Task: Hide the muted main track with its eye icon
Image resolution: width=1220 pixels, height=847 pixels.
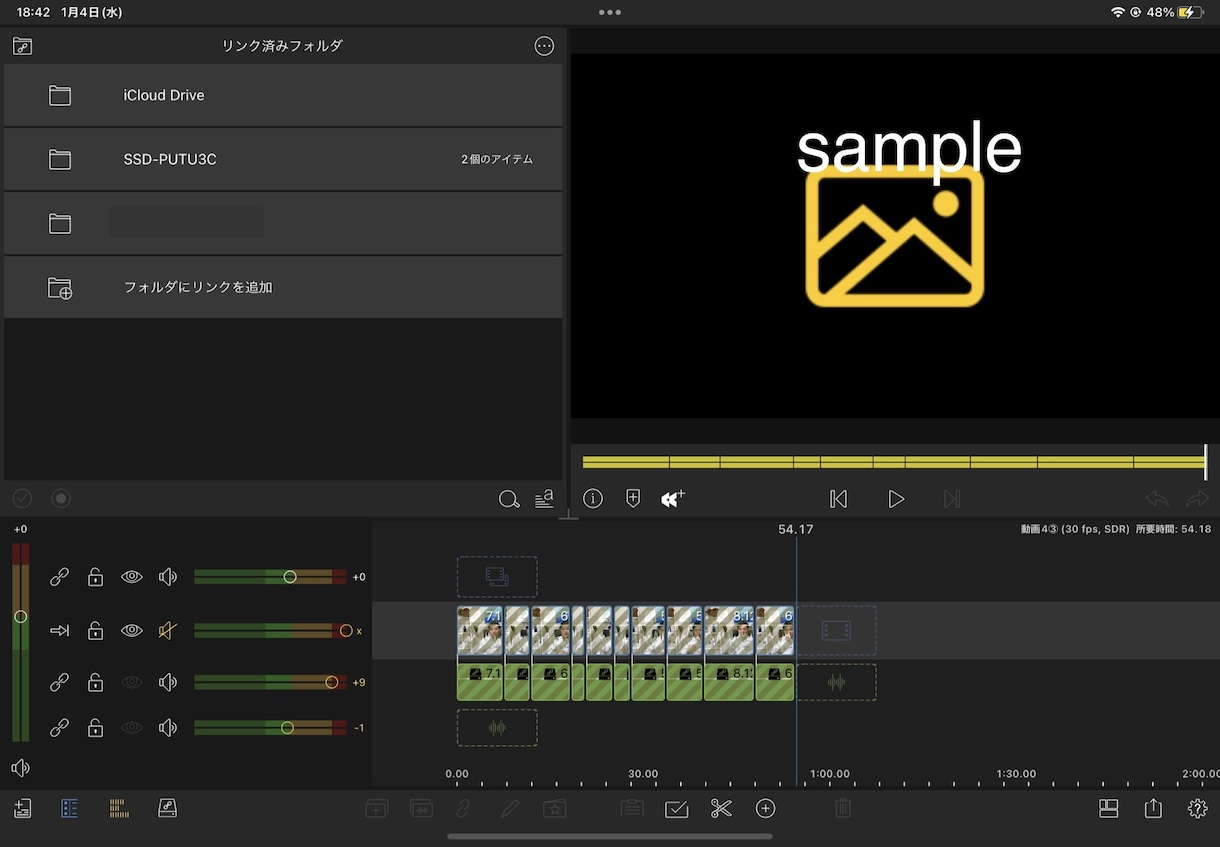Action: click(x=132, y=631)
